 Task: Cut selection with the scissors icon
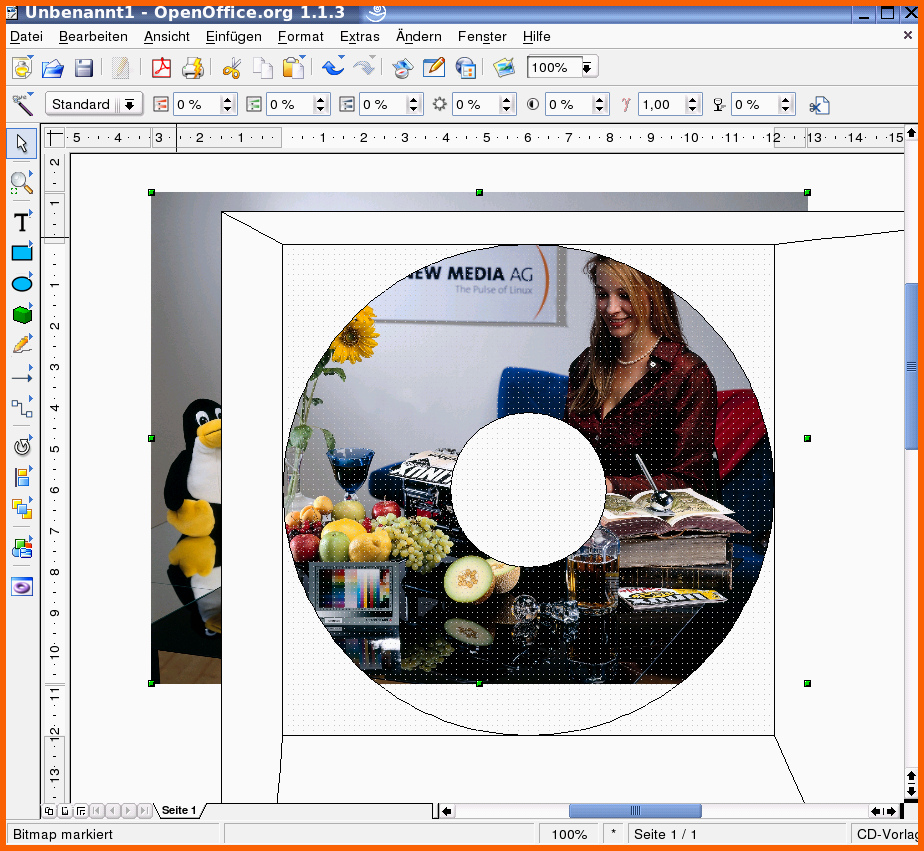point(231,68)
